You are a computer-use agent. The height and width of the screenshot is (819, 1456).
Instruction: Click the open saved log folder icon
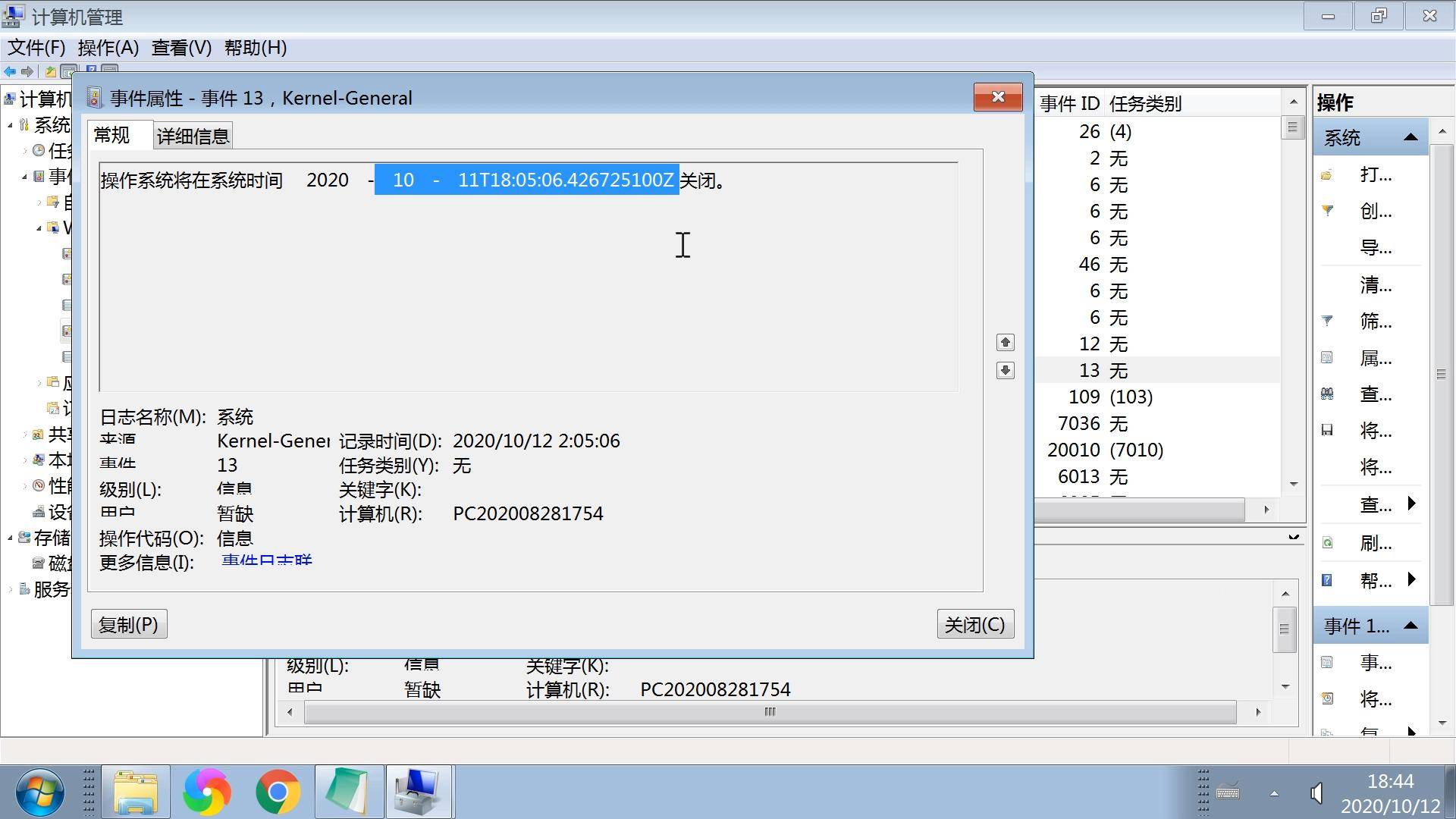(x=1327, y=175)
